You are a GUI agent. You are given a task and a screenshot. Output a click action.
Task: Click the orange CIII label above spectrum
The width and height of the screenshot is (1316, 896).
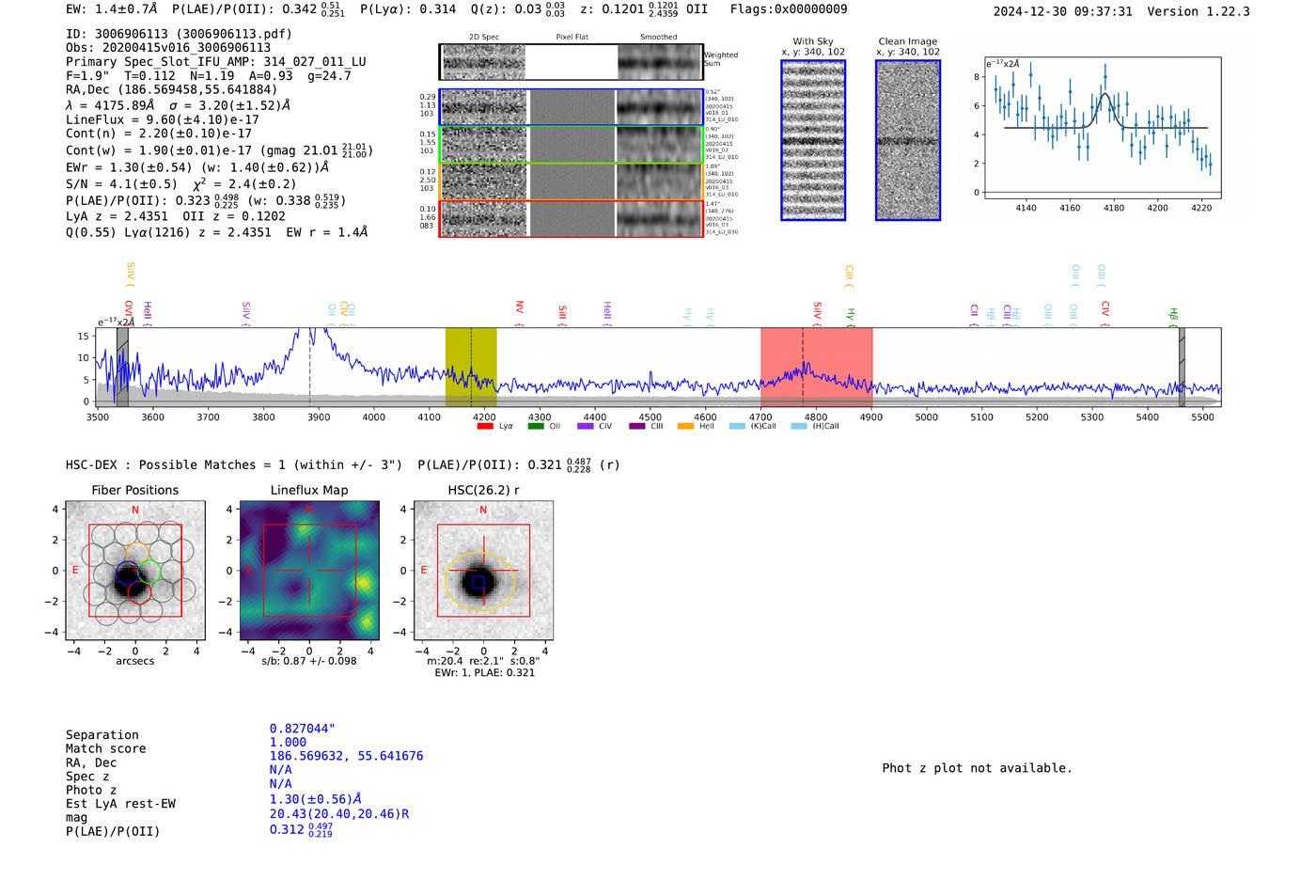click(x=849, y=275)
